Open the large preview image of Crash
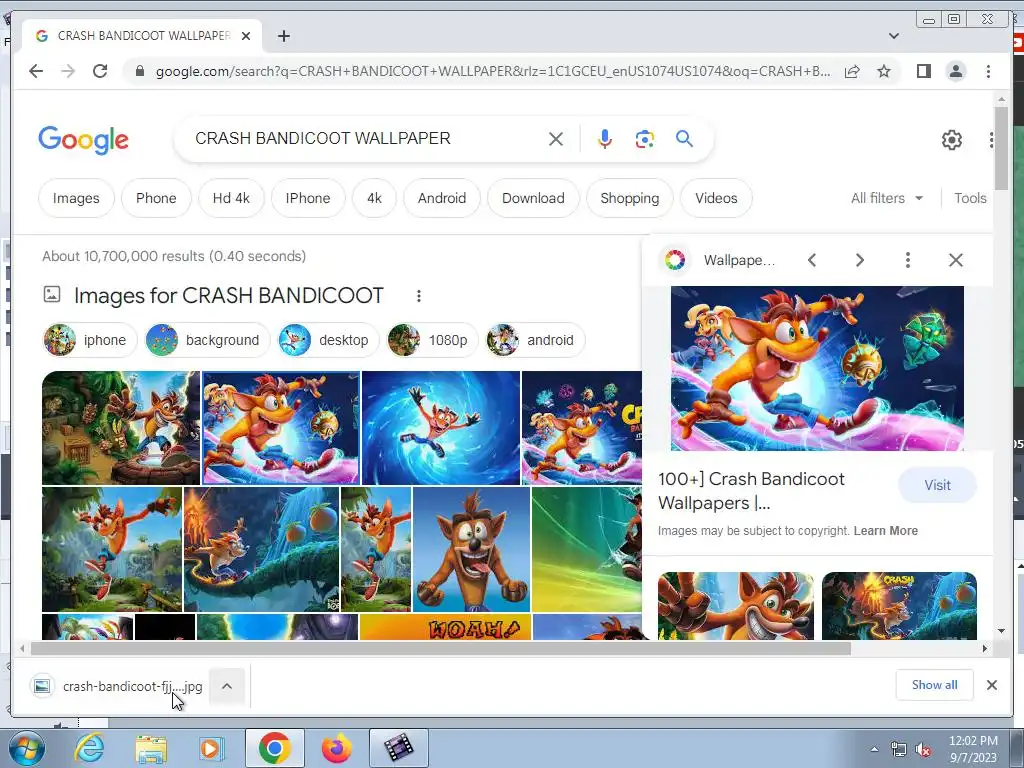The image size is (1024, 768). pos(817,368)
